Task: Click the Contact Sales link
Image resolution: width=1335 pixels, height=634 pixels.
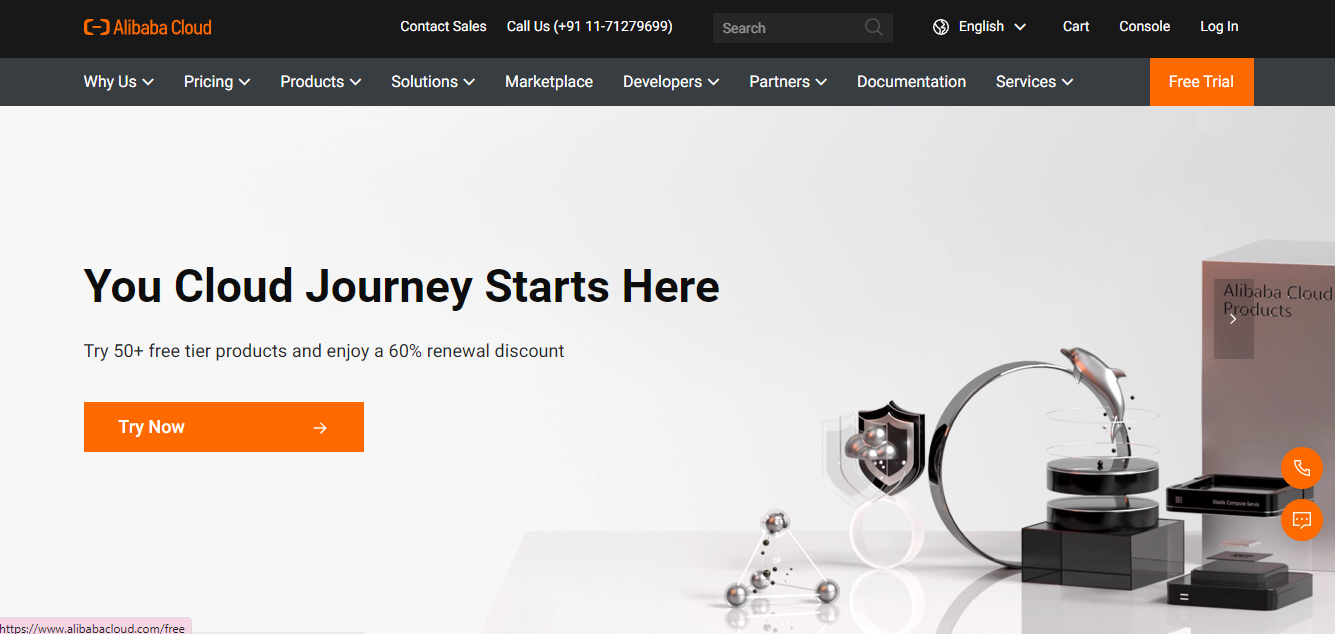Action: [443, 27]
